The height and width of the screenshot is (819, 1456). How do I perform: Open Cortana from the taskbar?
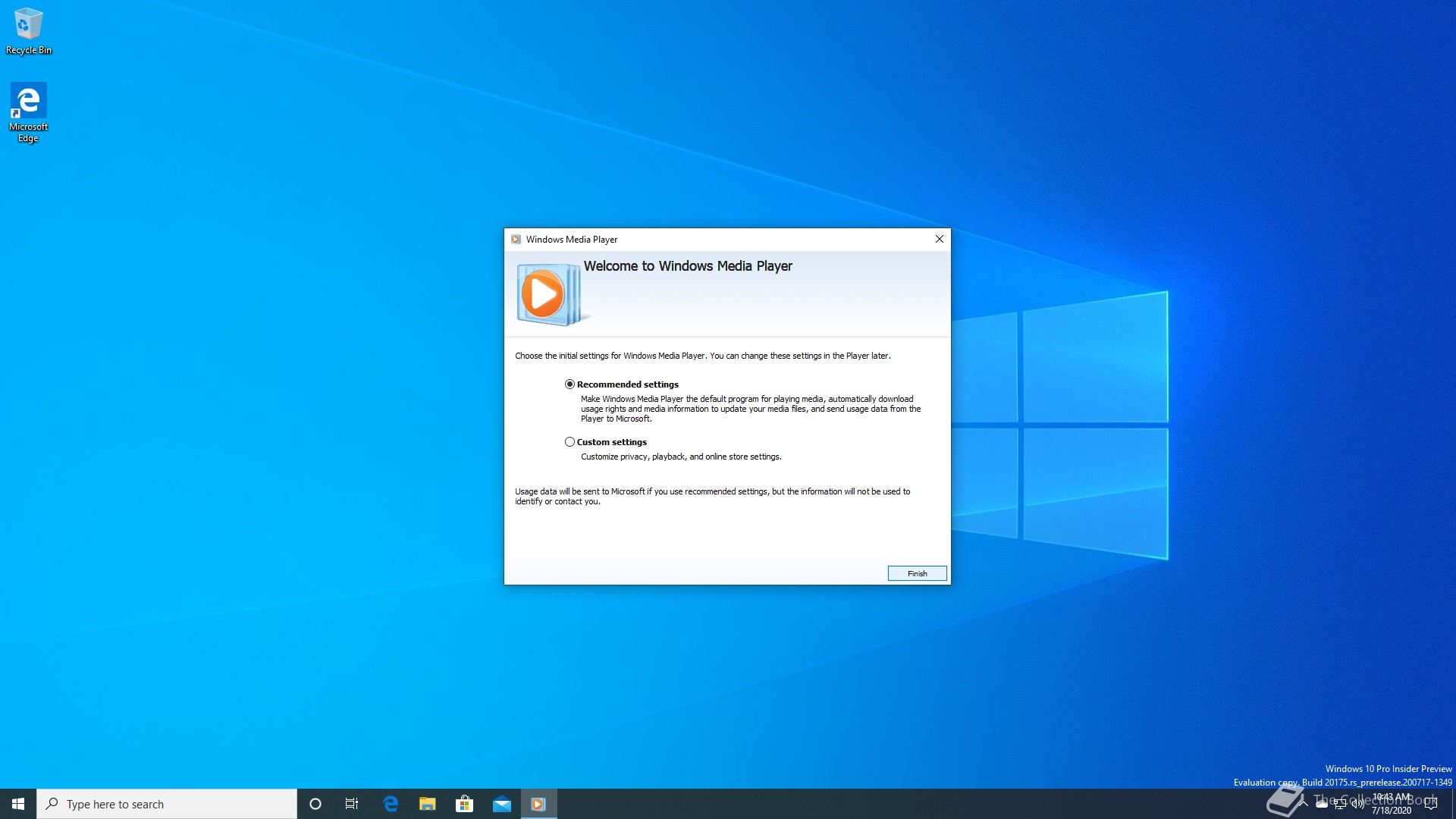click(315, 804)
